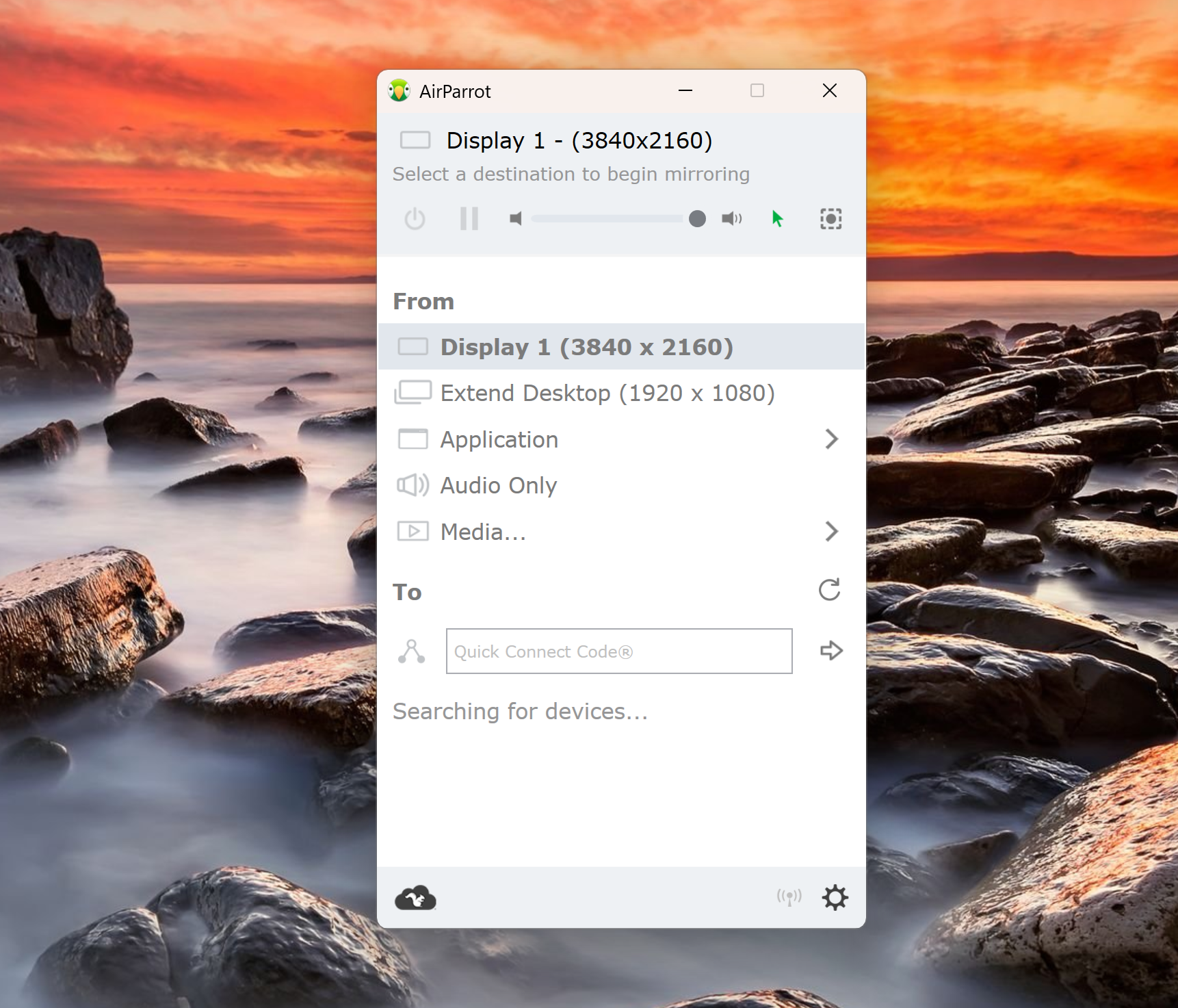Open the squirrel cloud icon at the bottom
Image resolution: width=1178 pixels, height=1008 pixels.
pos(415,898)
